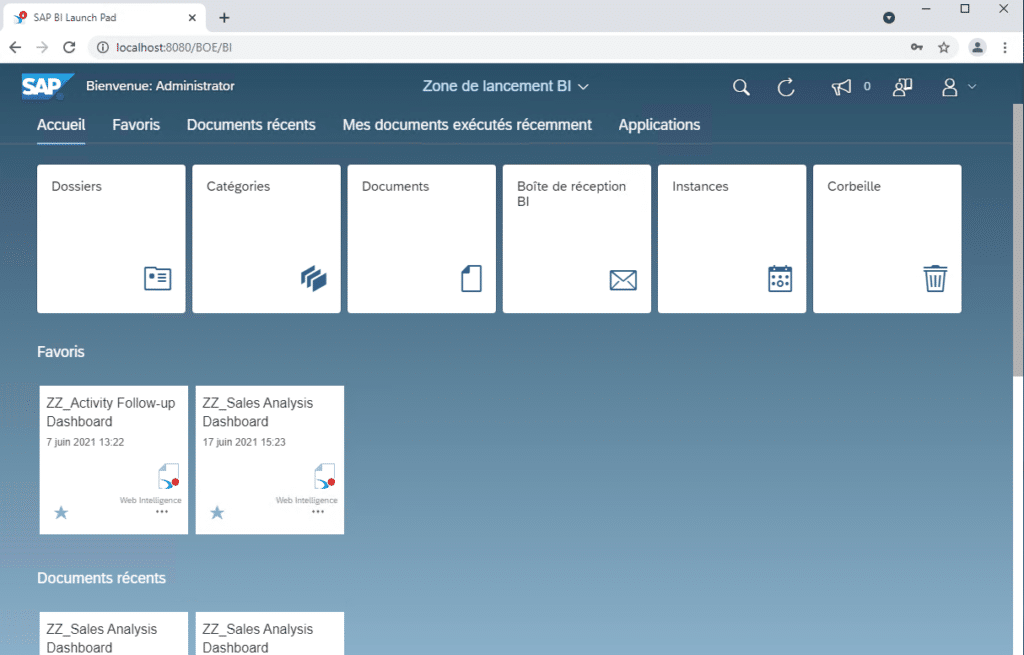Click the saved passwords key icon

click(x=917, y=47)
